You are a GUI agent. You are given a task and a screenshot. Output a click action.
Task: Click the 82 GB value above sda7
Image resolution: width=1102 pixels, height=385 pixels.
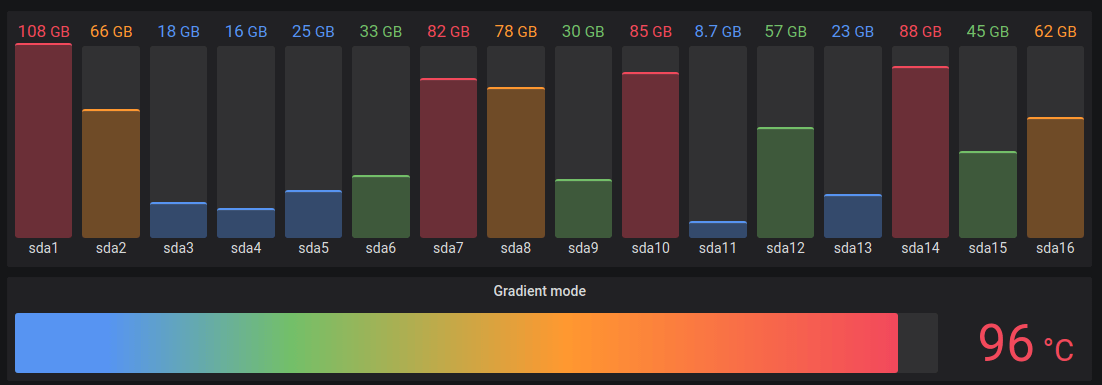(x=448, y=32)
